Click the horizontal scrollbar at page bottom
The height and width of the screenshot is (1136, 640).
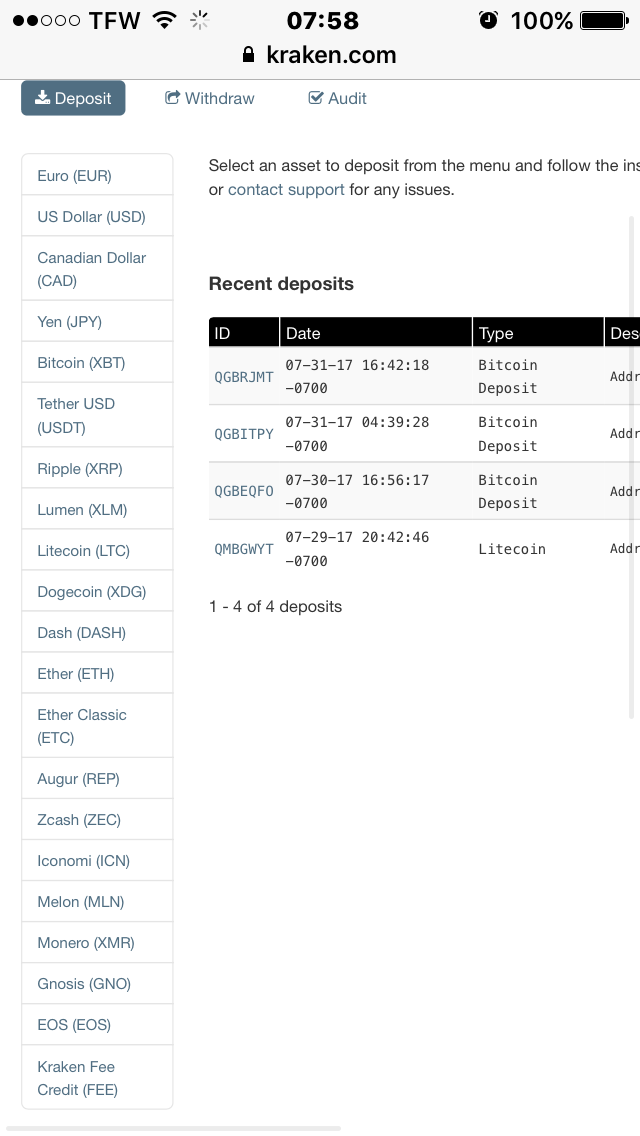point(173,1128)
